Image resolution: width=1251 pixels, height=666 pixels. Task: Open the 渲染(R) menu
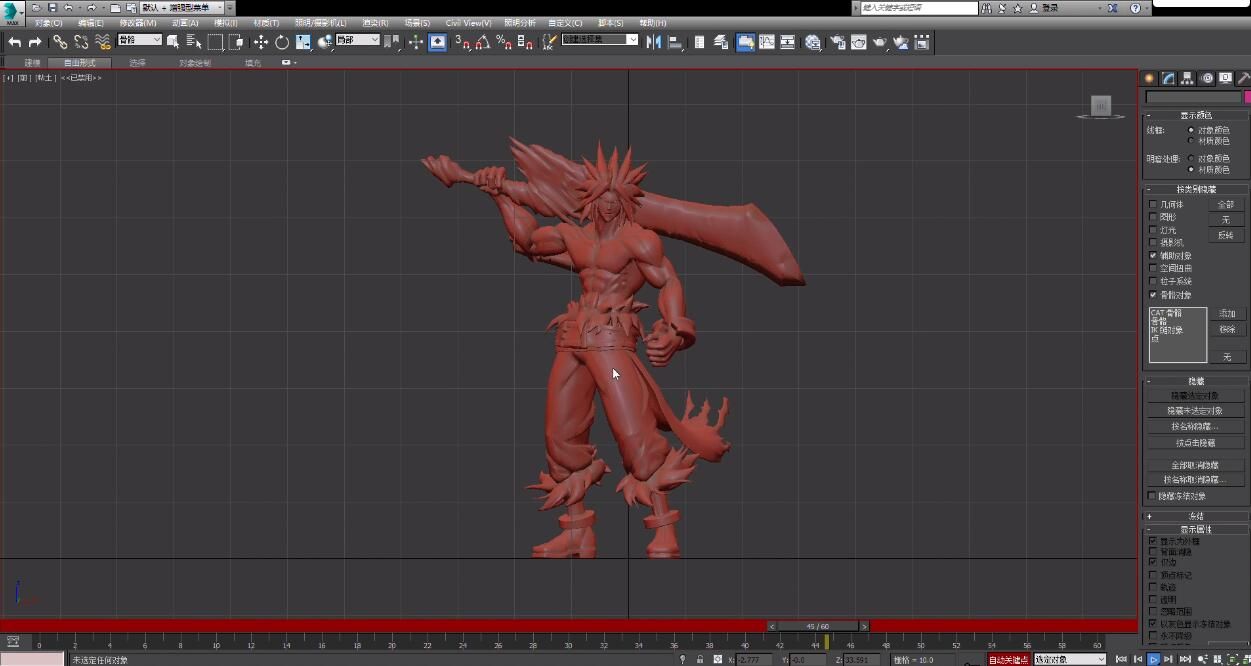375,23
